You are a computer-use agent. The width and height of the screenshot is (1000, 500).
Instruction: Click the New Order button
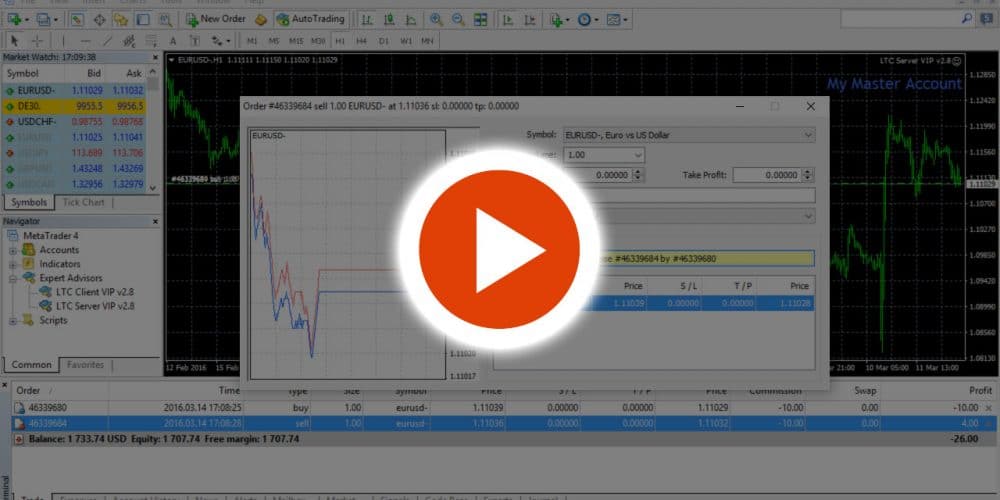pyautogui.click(x=216, y=19)
